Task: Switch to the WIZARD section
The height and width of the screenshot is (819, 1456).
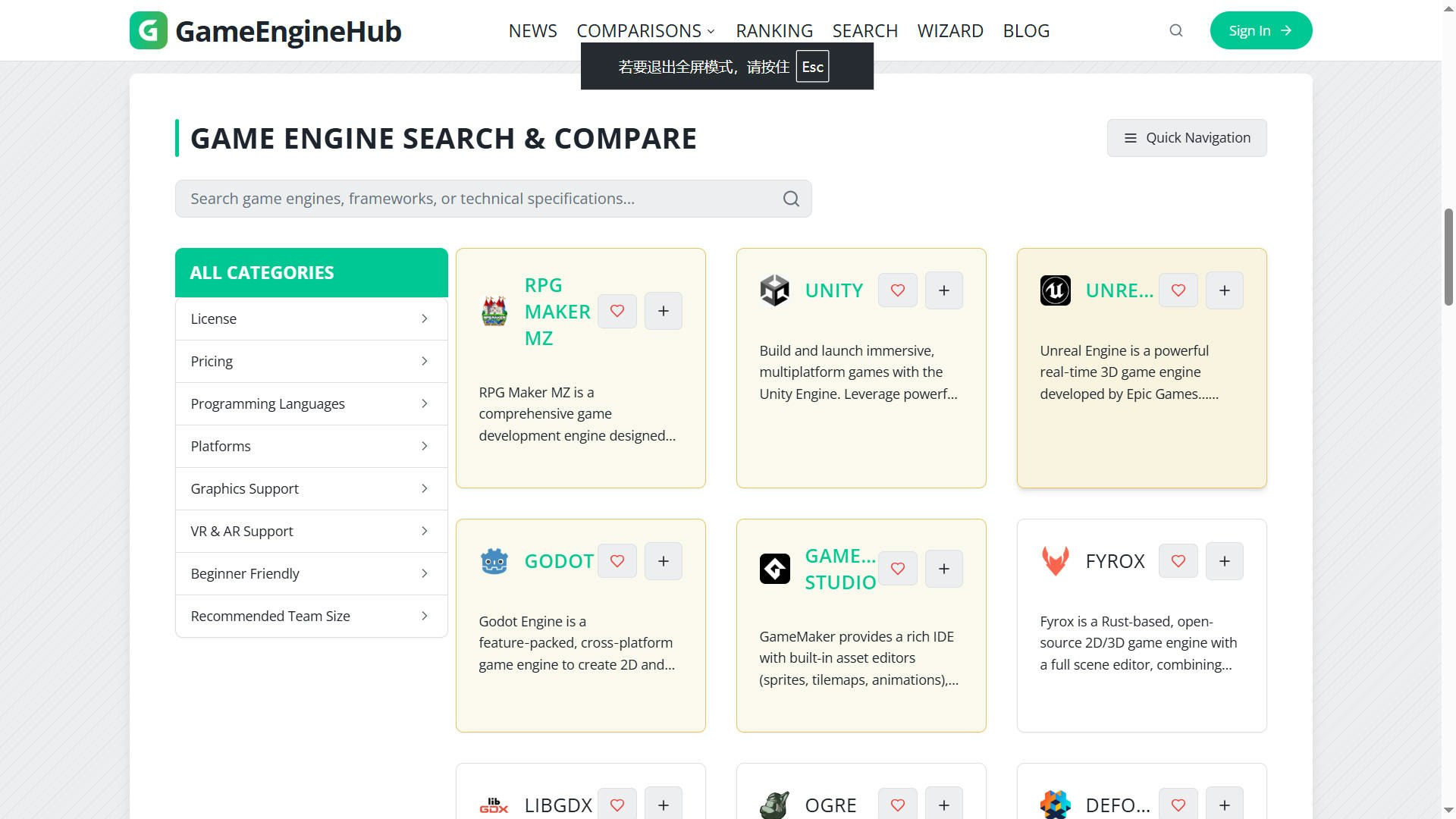Action: click(950, 30)
